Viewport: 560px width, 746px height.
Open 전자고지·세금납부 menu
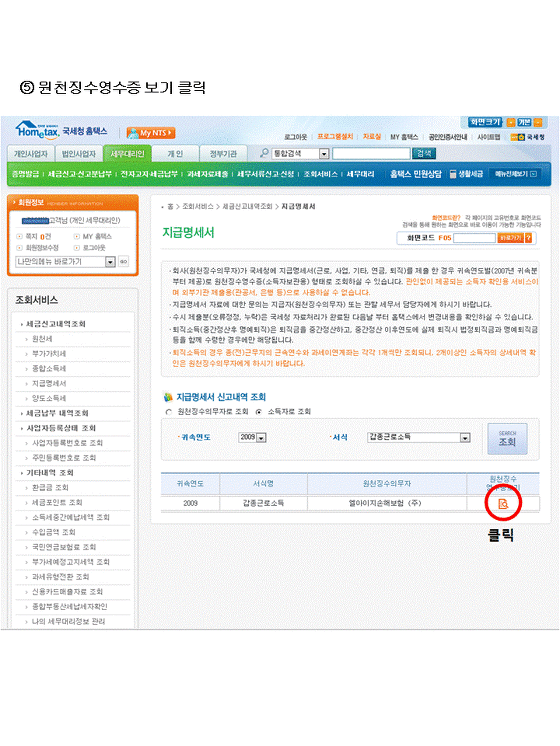pos(149,174)
